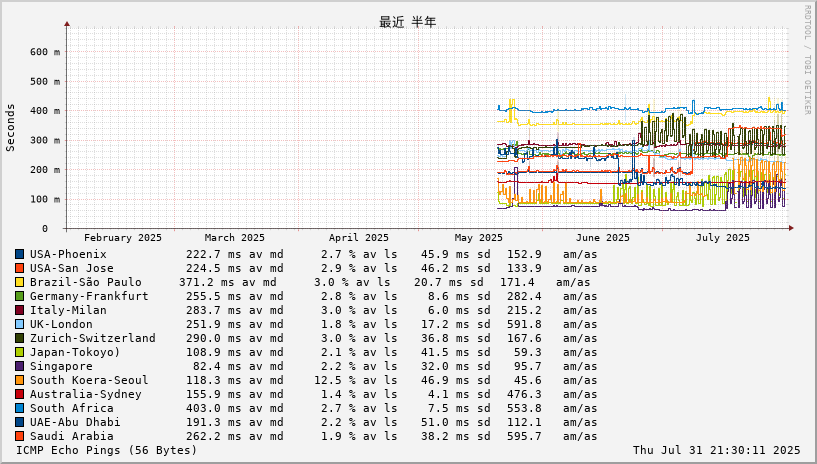Select Saudi Arabia's "595.7" am/as value
Screen dimensions: 817x464
(524, 436)
